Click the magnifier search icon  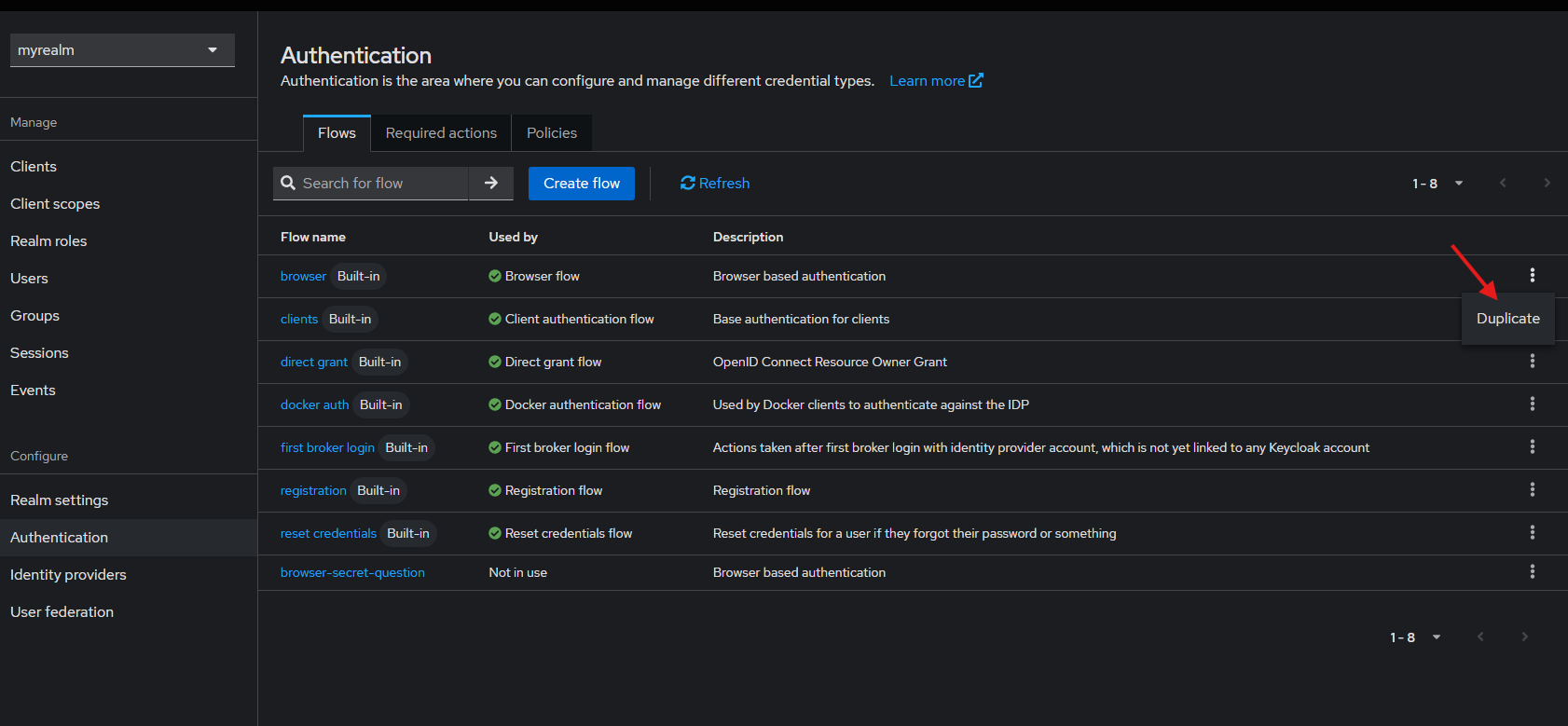(288, 184)
